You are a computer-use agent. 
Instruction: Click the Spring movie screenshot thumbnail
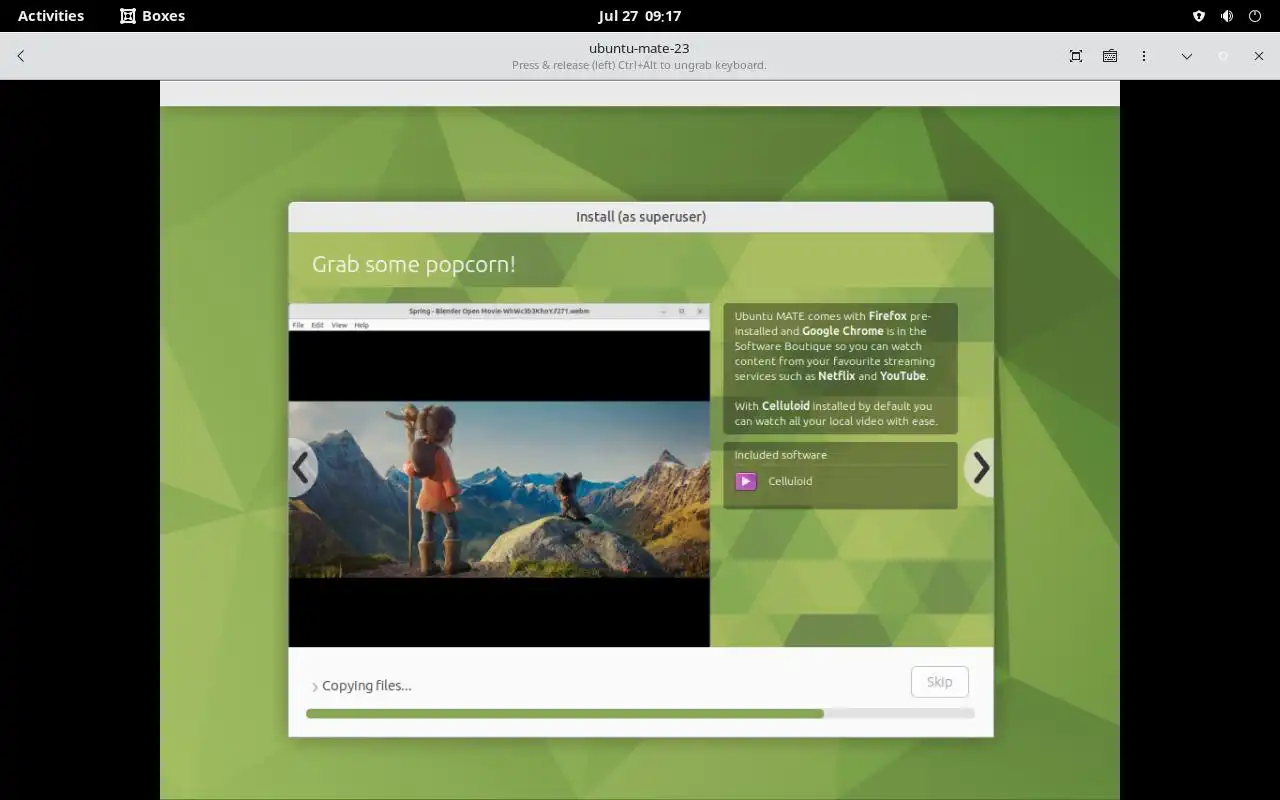[499, 475]
